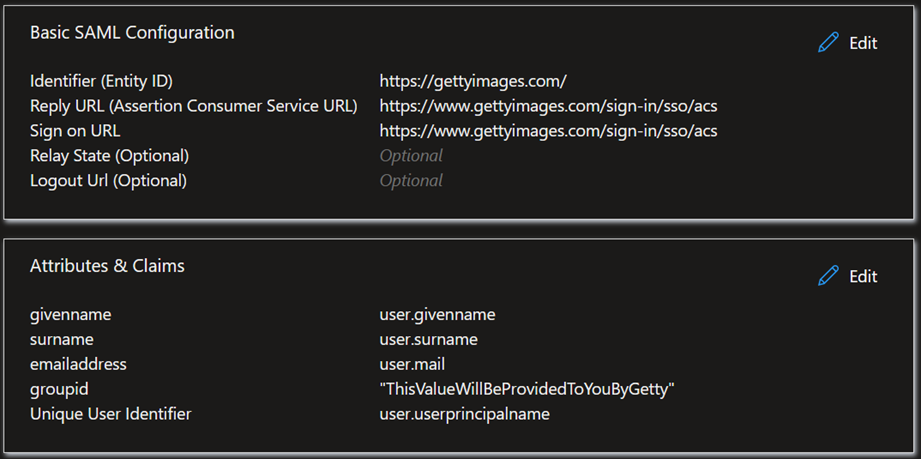Click the https://gettyimages.com/ identifier value
Viewport: 921px width, 459px height.
[x=473, y=82]
